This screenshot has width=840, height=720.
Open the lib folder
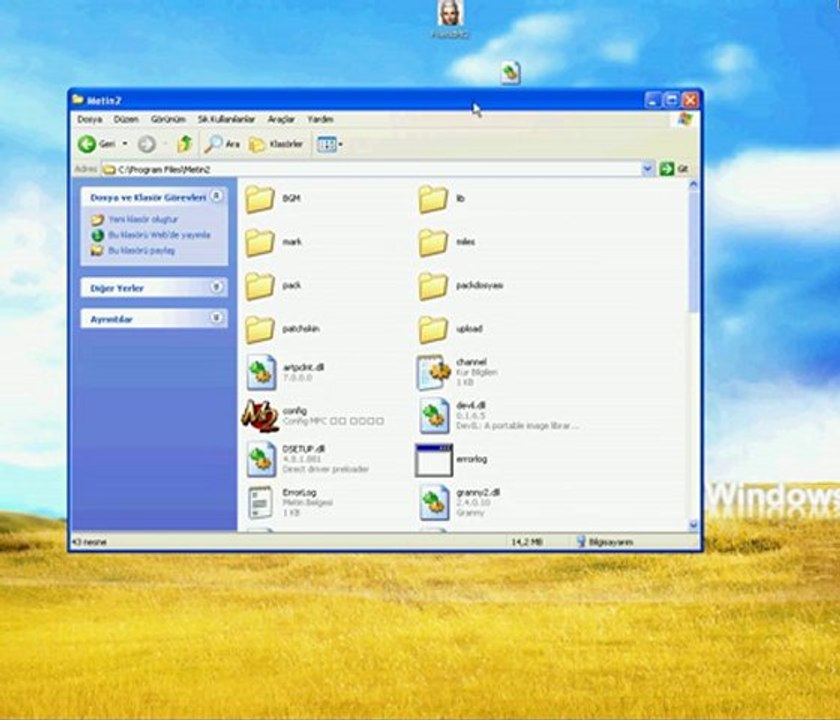433,199
